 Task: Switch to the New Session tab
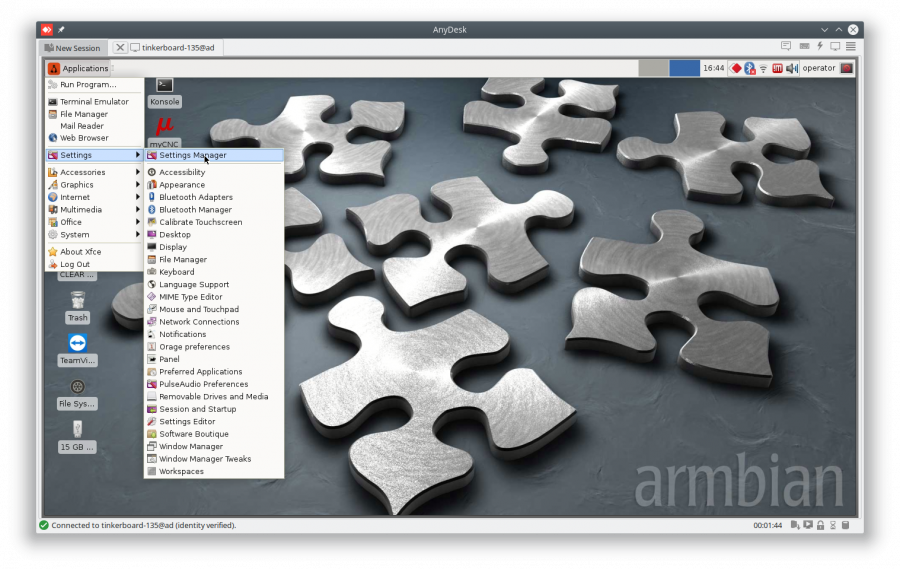pos(72,48)
